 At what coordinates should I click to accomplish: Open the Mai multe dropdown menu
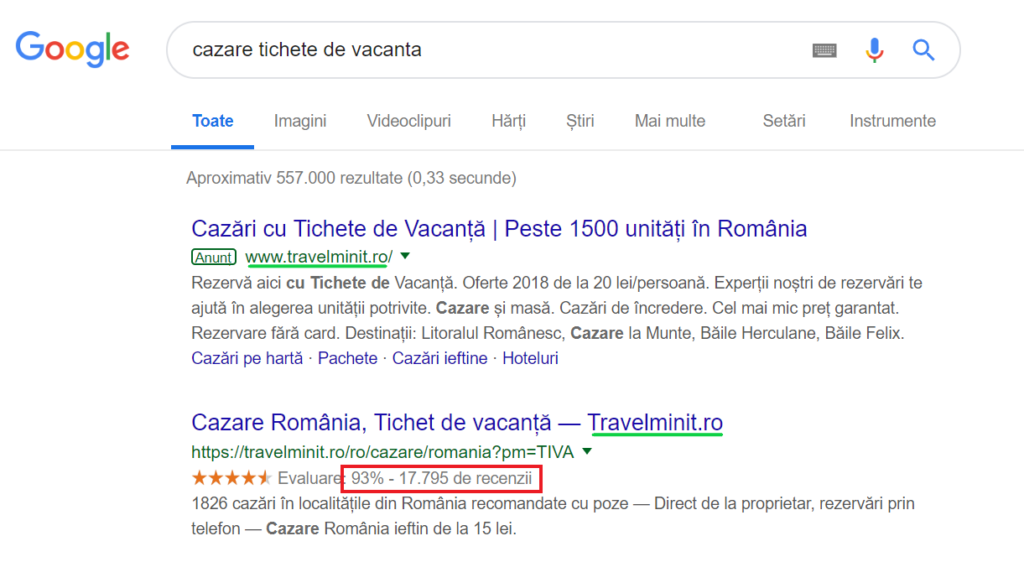pos(669,121)
